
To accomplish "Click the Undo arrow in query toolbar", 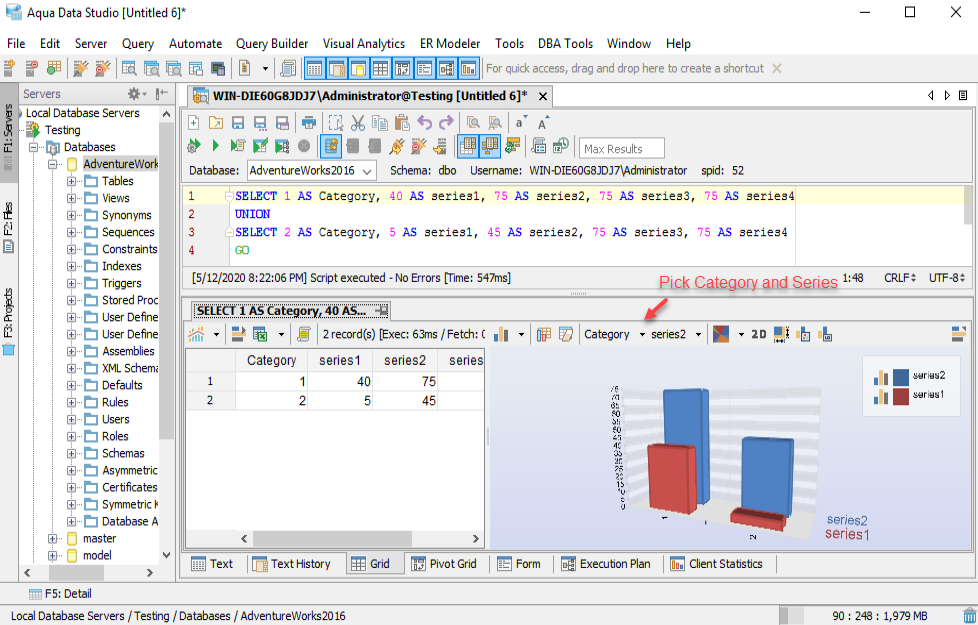I will 425,123.
